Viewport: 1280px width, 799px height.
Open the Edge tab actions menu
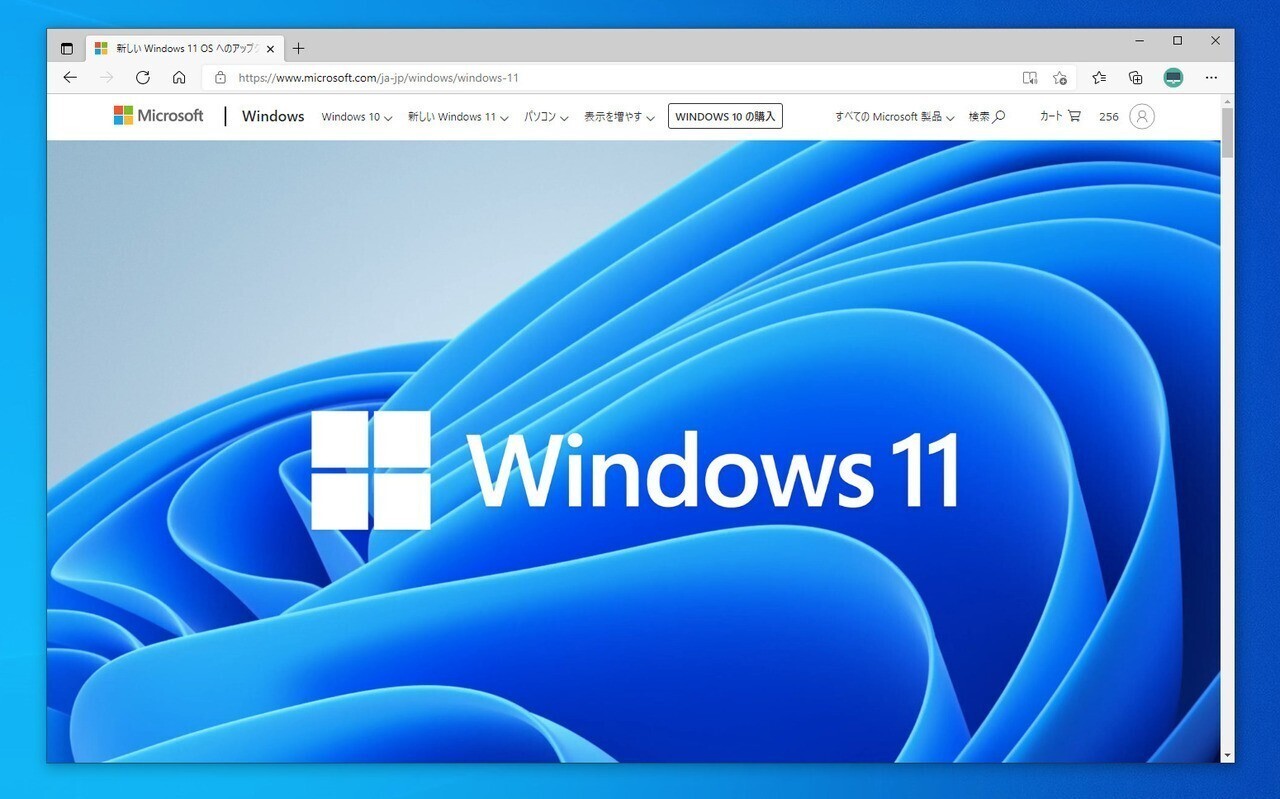67,48
